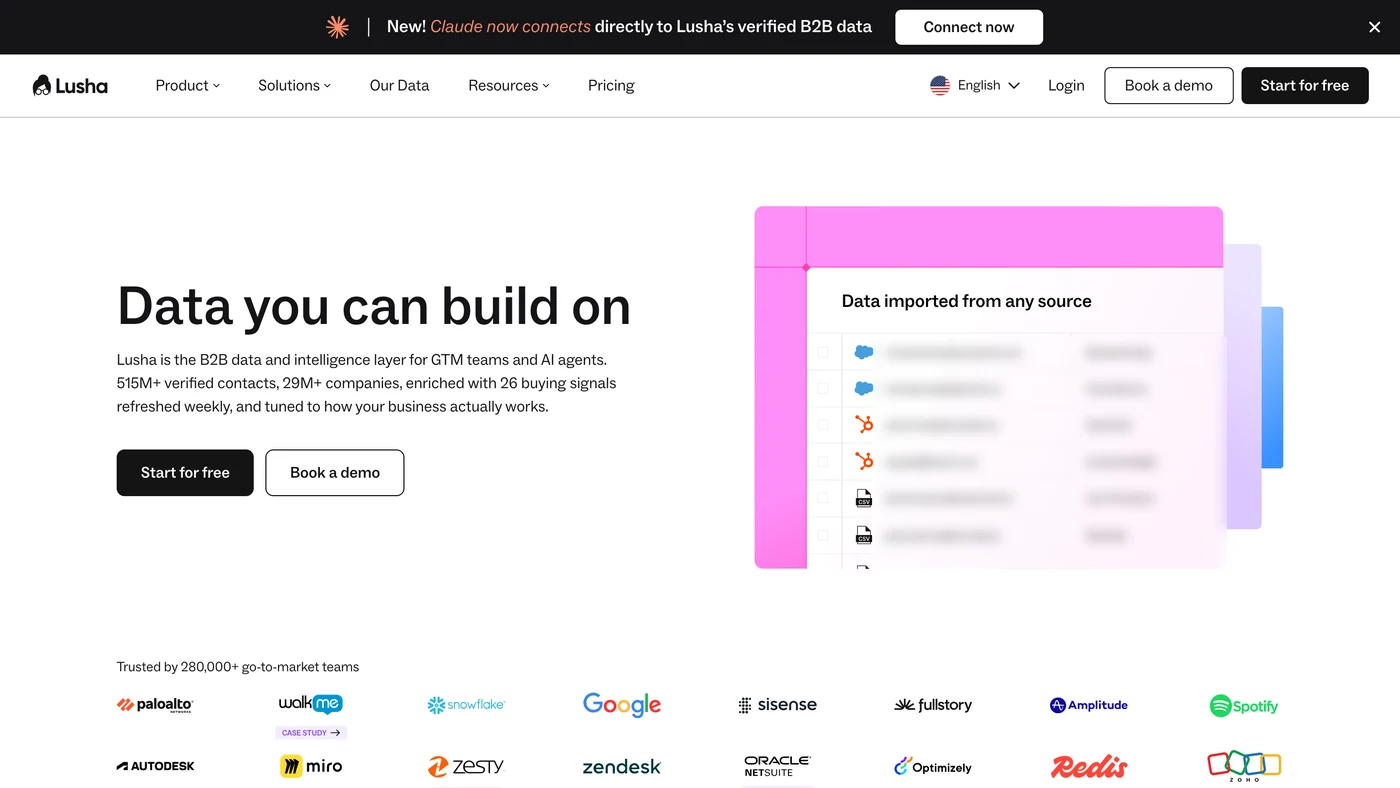The image size is (1400, 788).
Task: Click Book a demo in header
Action: tap(1169, 85)
